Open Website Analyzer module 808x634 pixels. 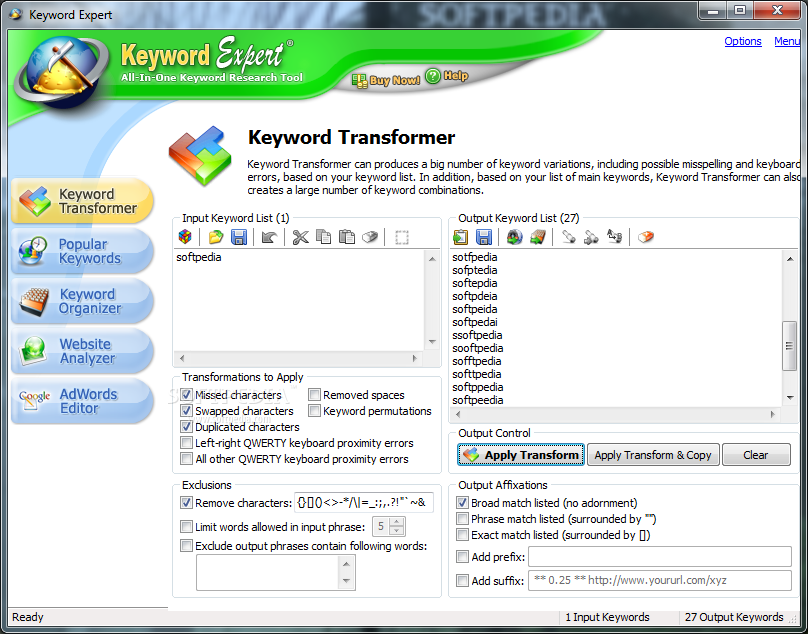coord(82,351)
